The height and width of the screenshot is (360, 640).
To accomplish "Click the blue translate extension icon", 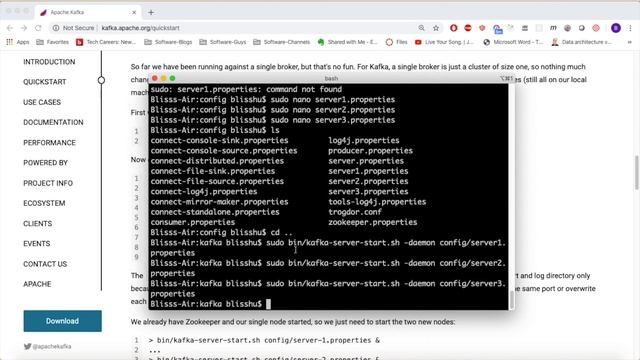I will coord(497,29).
